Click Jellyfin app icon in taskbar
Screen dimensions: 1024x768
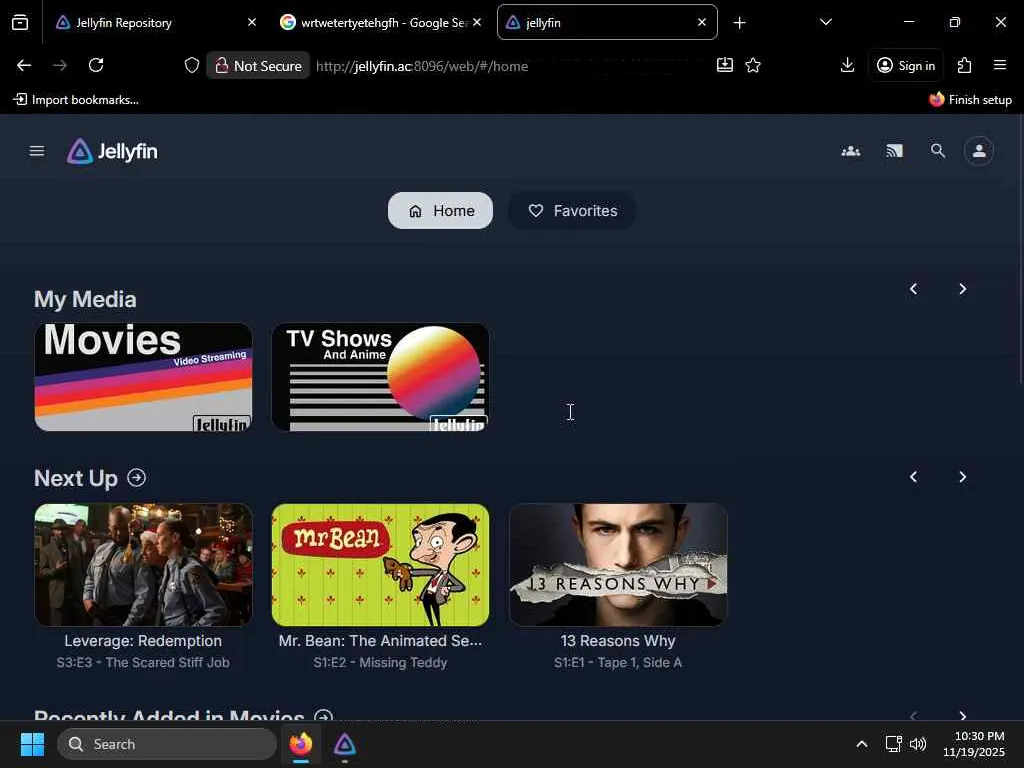[345, 744]
